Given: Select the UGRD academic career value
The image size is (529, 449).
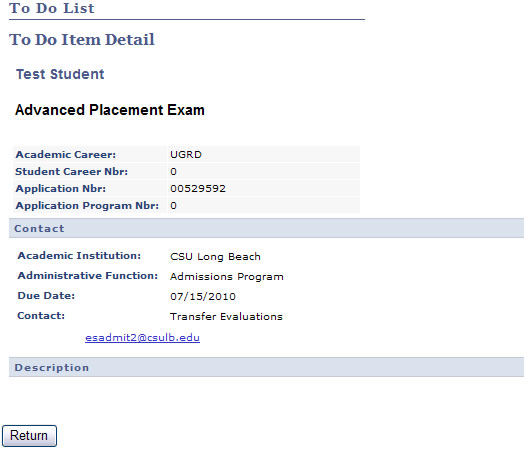Looking at the screenshot, I should click(186, 155).
